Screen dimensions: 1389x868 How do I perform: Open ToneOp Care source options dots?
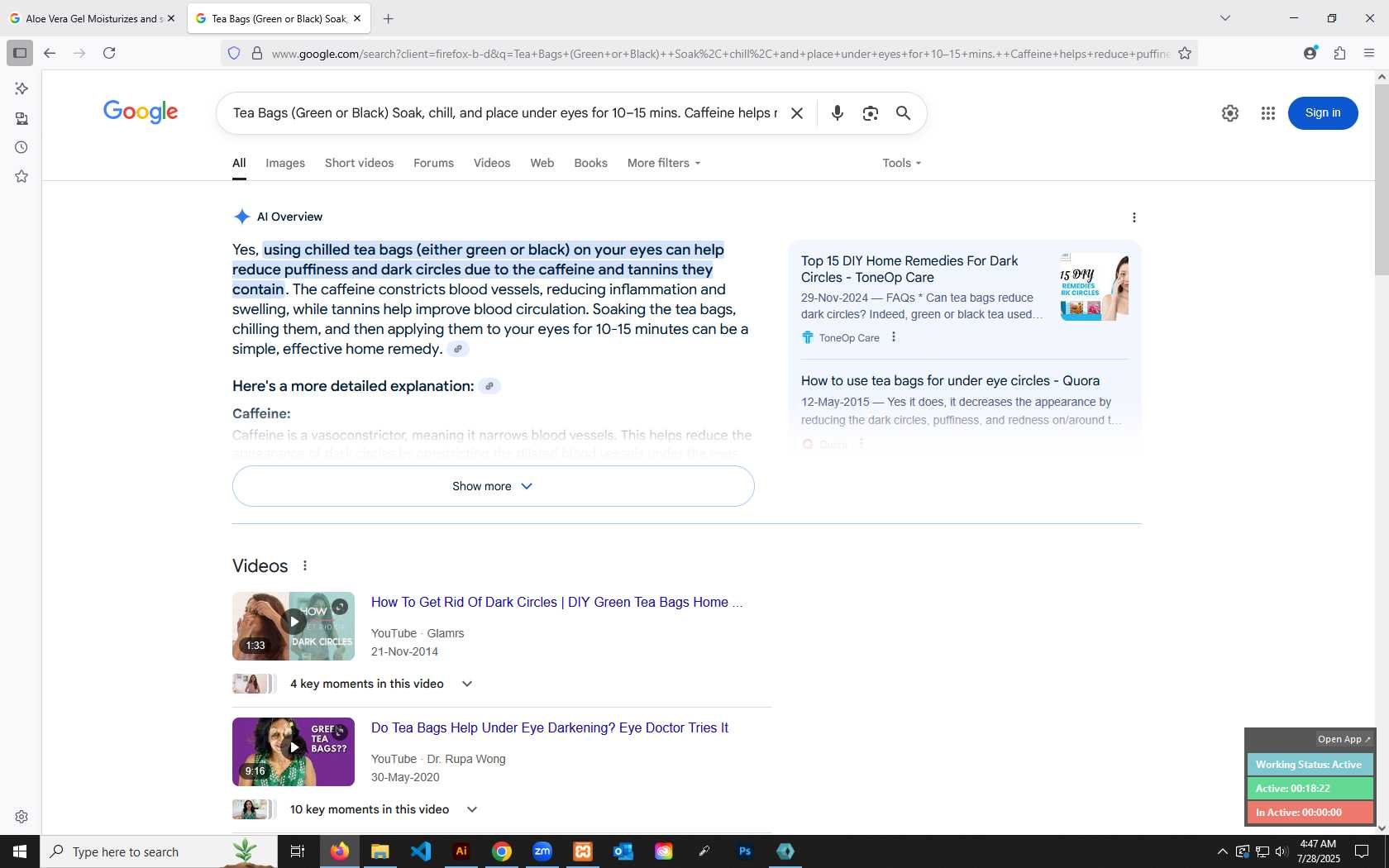(894, 337)
